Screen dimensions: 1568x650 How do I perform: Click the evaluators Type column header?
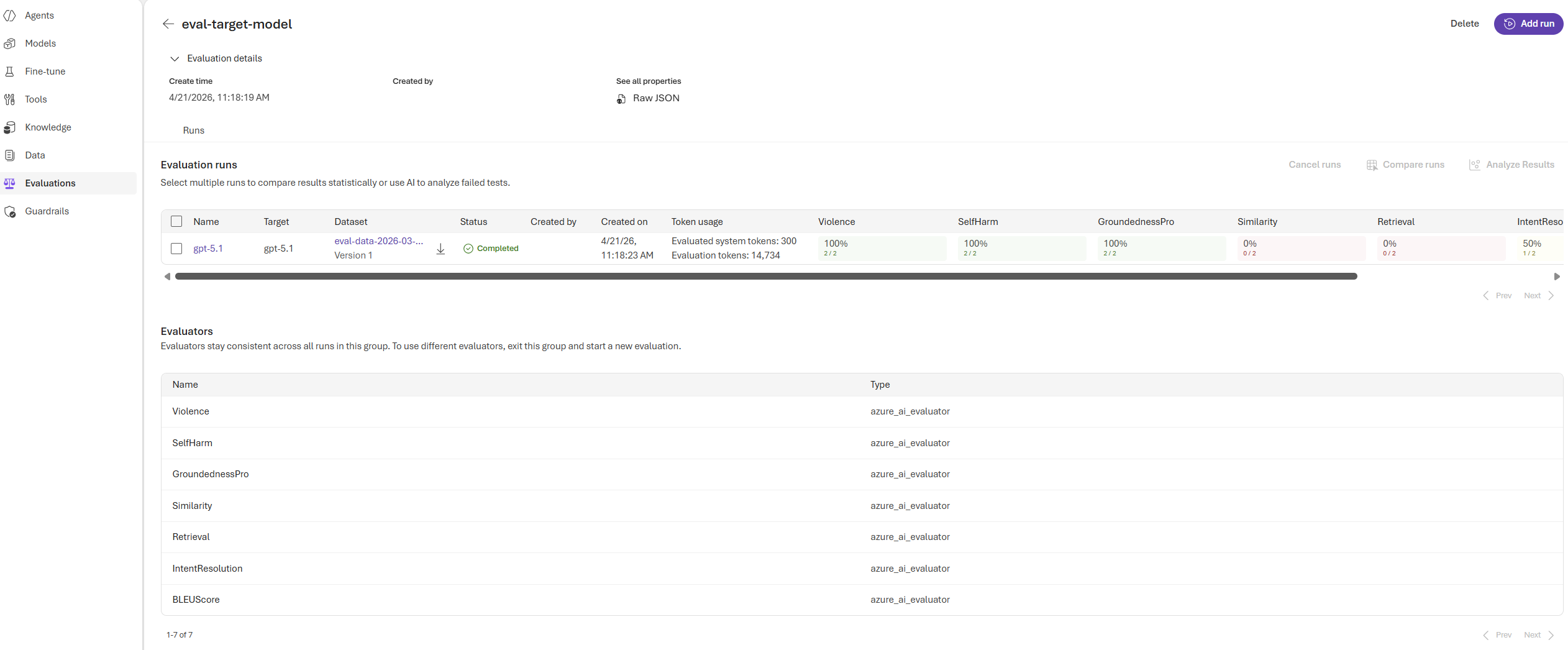pyautogui.click(x=880, y=385)
